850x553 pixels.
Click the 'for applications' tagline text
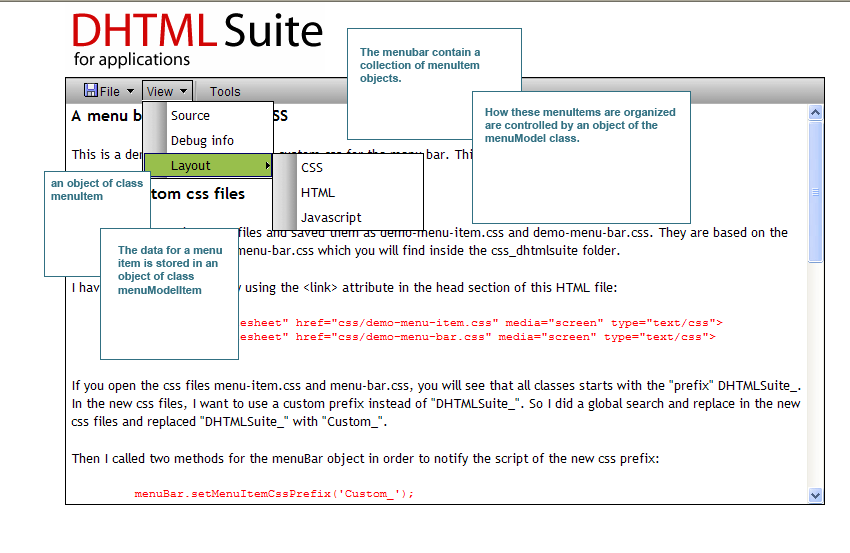click(132, 59)
